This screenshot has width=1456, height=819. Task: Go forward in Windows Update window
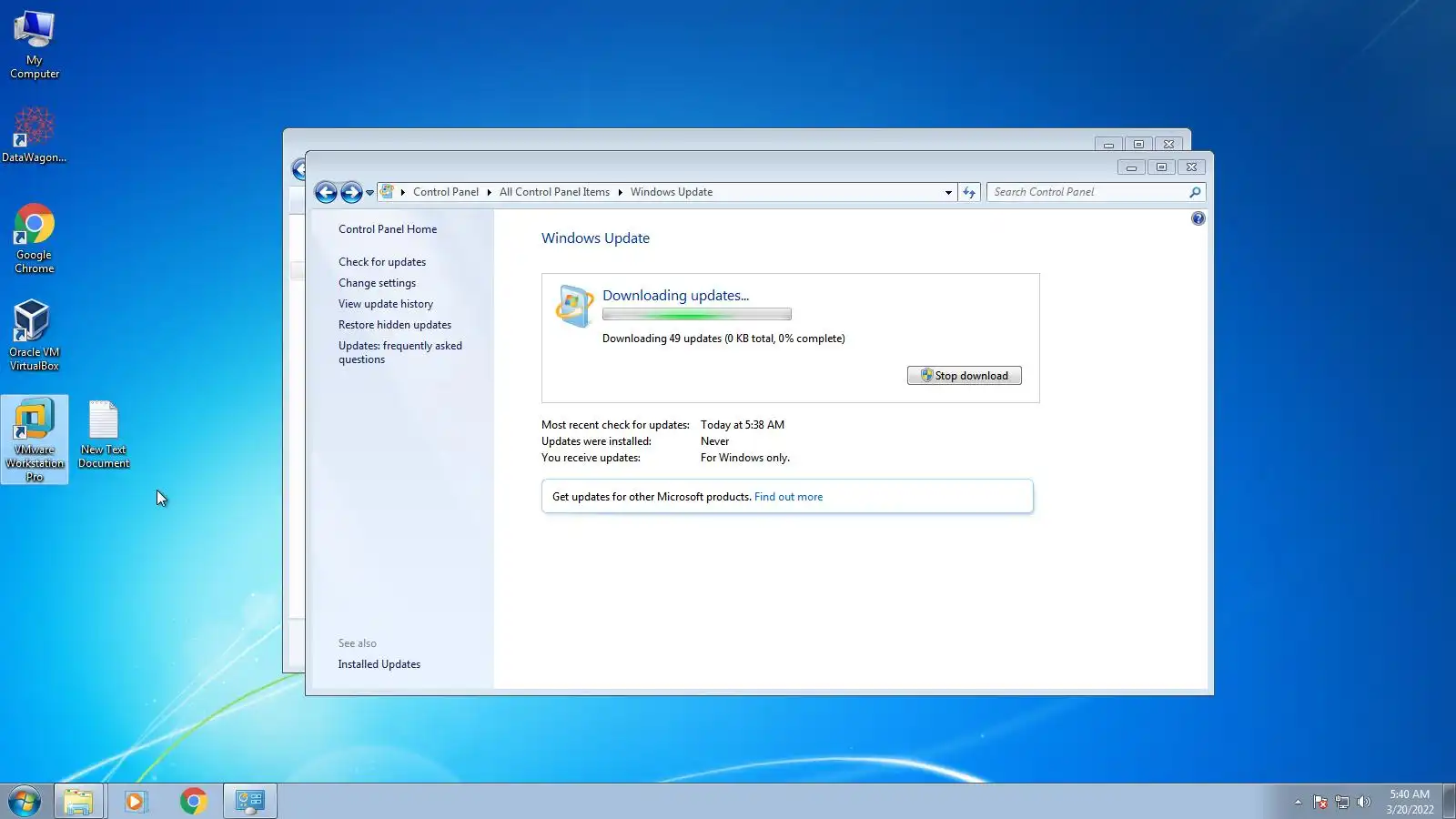tap(351, 192)
